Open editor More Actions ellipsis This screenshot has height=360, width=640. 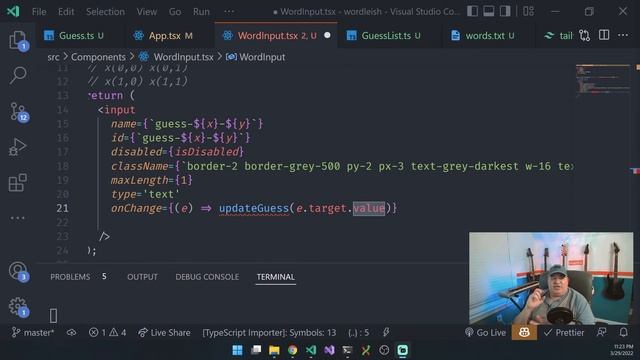point(623,35)
